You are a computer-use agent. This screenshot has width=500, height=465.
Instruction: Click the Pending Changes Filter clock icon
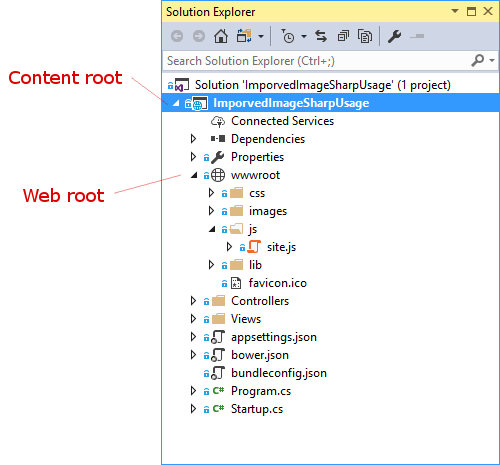coord(288,36)
